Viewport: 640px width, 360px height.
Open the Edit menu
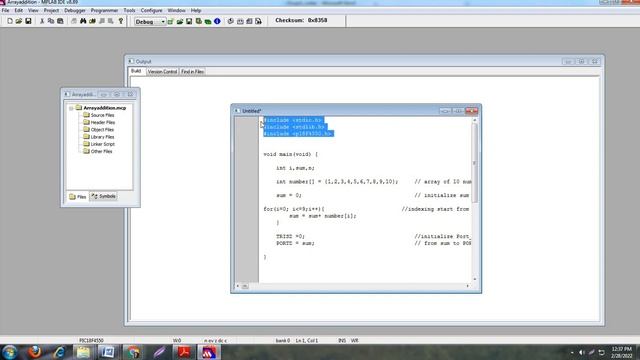pos(19,10)
